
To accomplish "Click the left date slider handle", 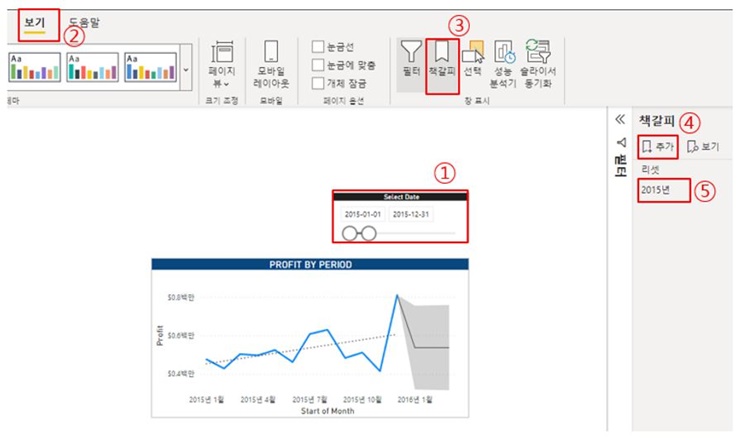I will (350, 234).
